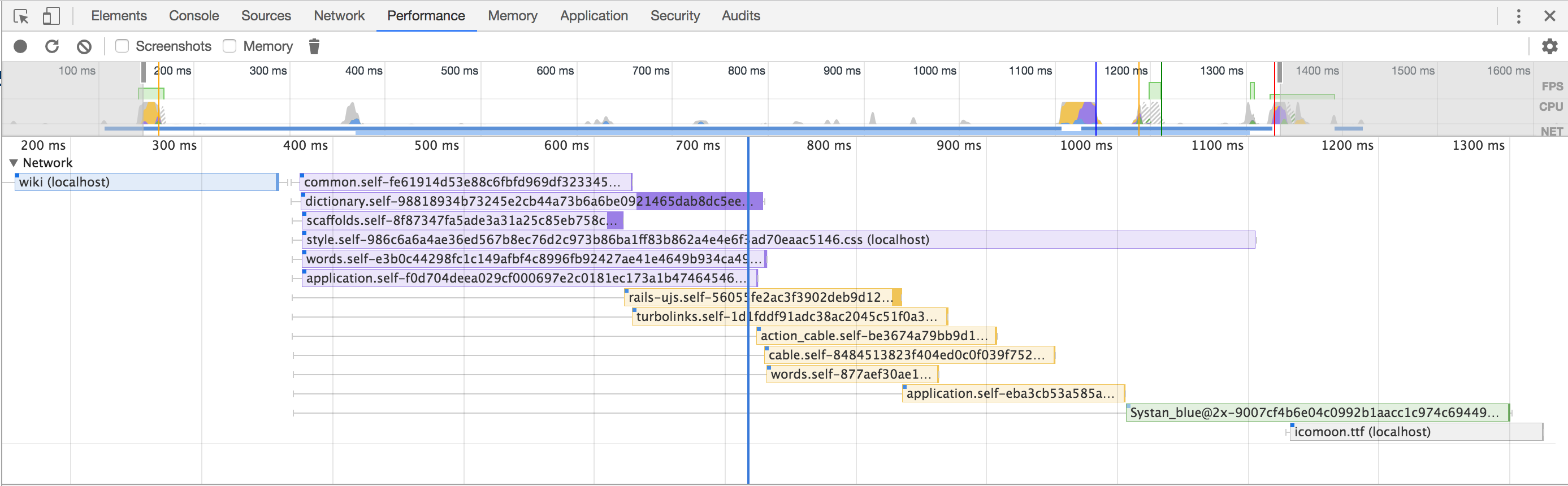This screenshot has height=486, width=1568.
Task: Click the icomoon.ttf request bar
Action: pyautogui.click(x=1415, y=432)
